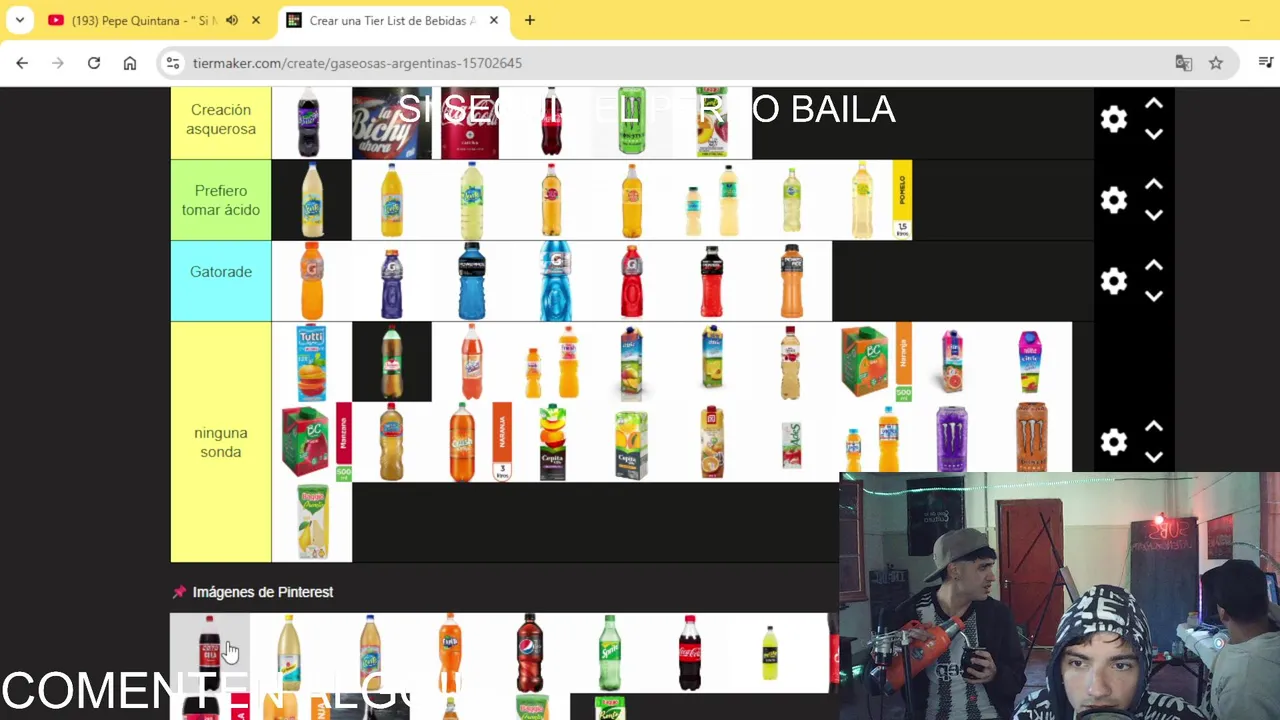Select the purple Monster can in ninguna sonda
This screenshot has width=1280, height=720.
952,439
